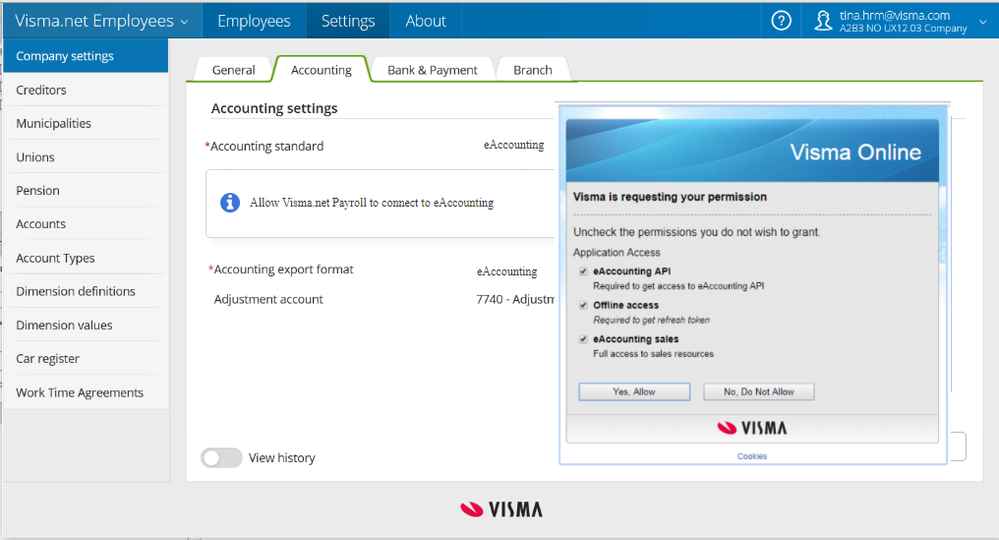
Task: Click the user profile avatar icon
Action: click(823, 21)
